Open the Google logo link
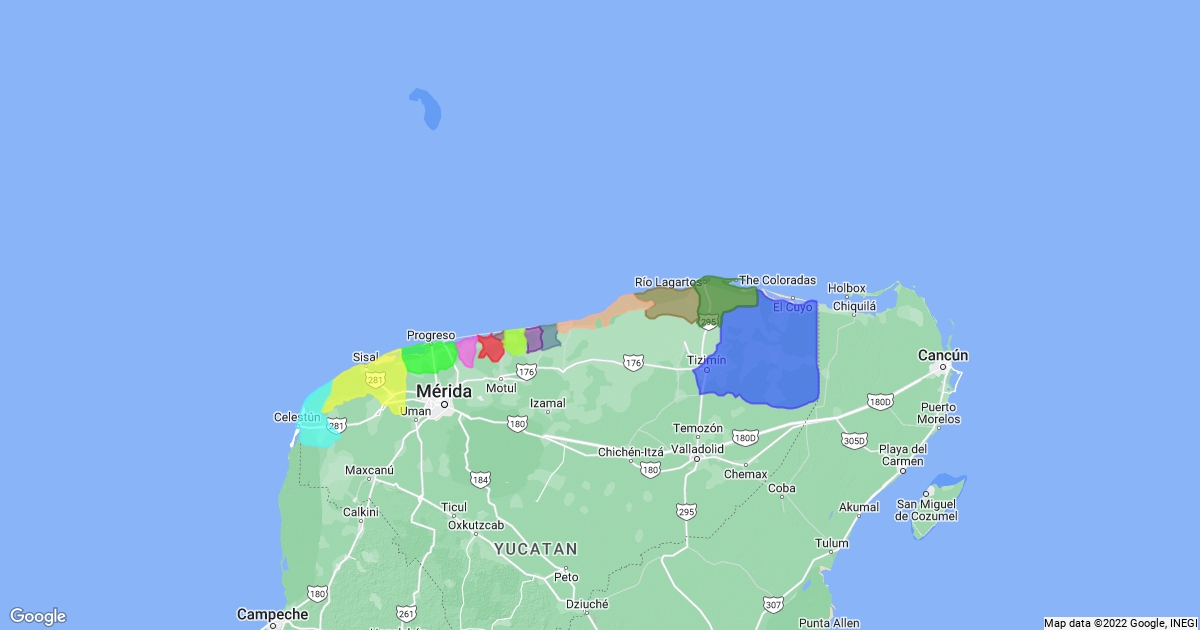This screenshot has width=1200, height=630. [38, 616]
